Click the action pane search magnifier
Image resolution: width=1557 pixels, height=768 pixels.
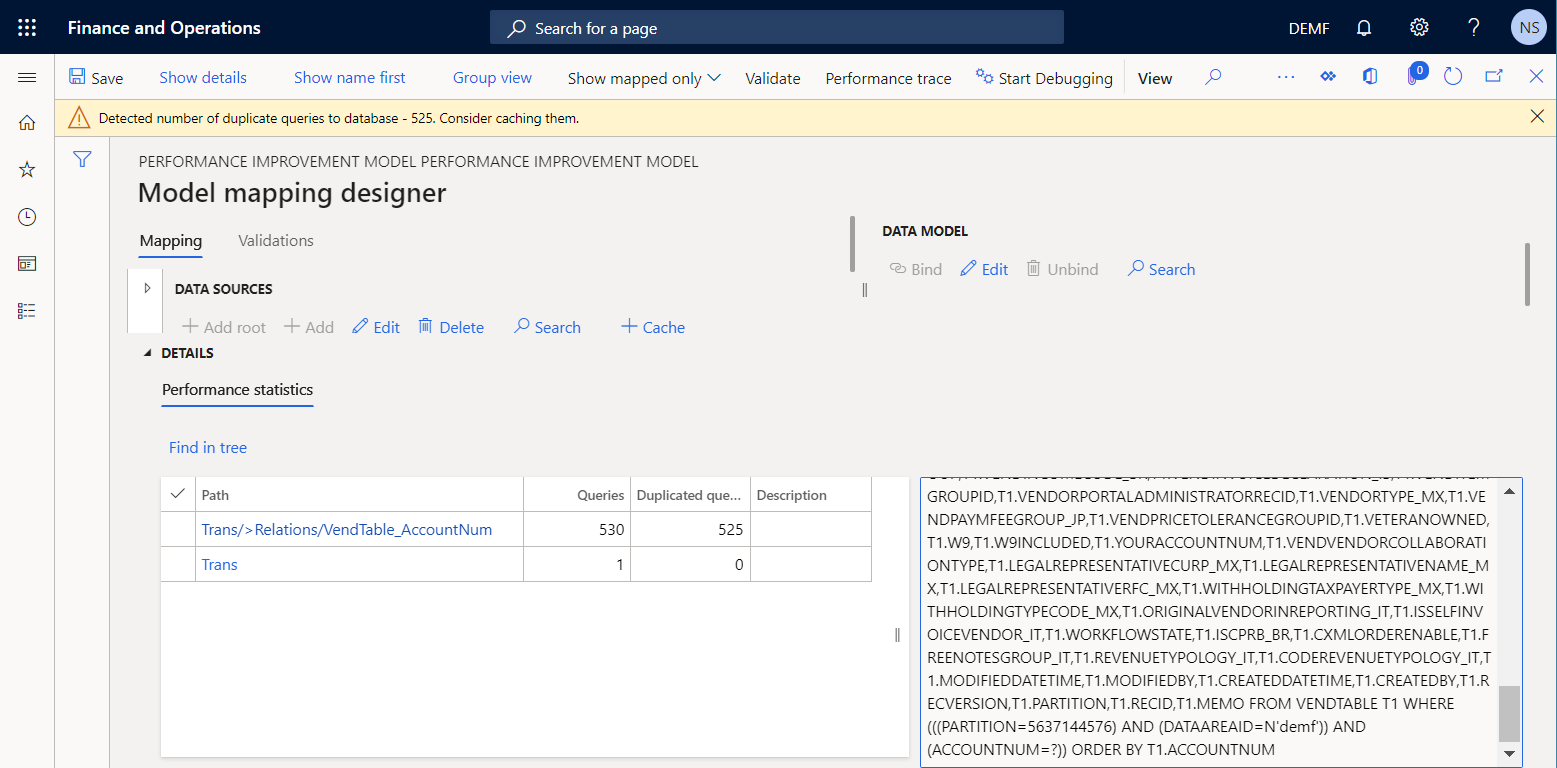tap(1213, 77)
